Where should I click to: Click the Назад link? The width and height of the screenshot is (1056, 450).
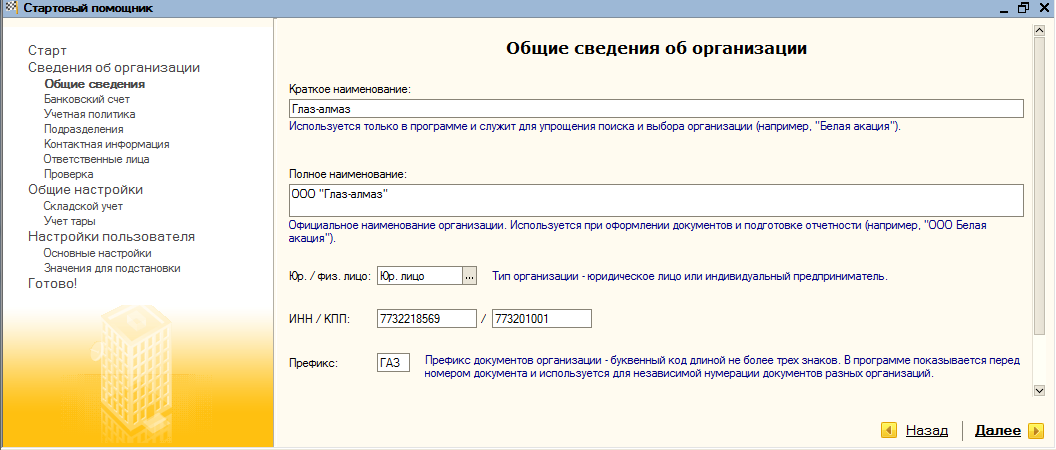927,430
